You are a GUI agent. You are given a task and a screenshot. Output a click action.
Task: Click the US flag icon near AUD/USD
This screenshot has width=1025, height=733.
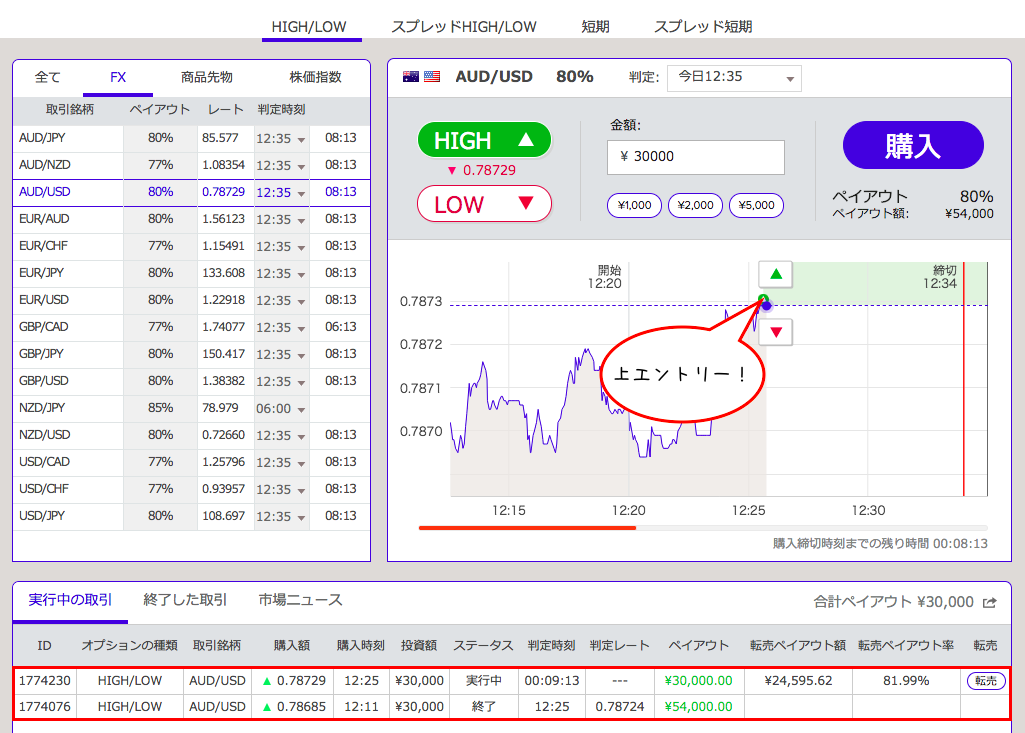[x=432, y=77]
